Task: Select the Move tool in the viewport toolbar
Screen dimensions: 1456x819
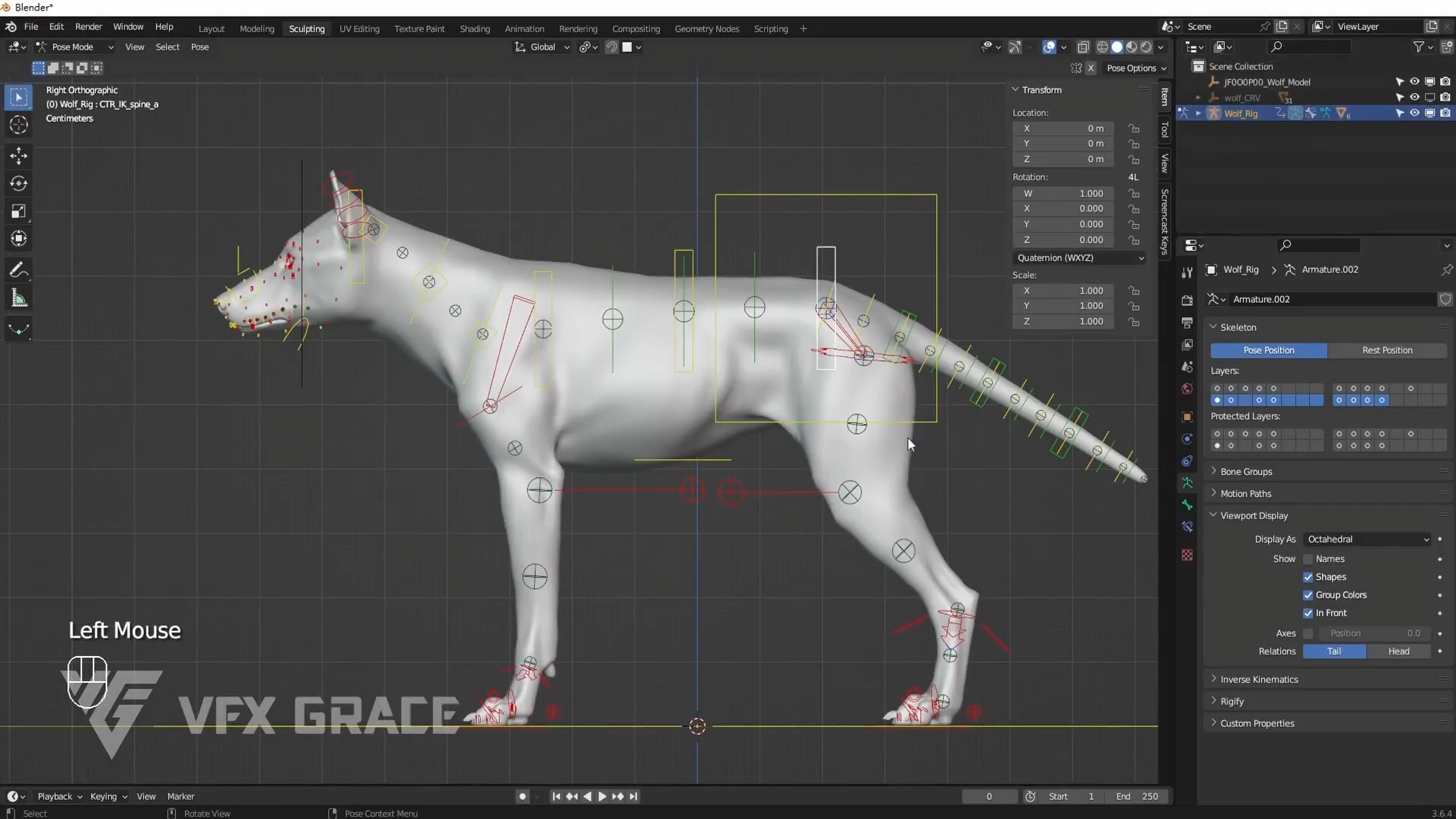Action: 18,155
